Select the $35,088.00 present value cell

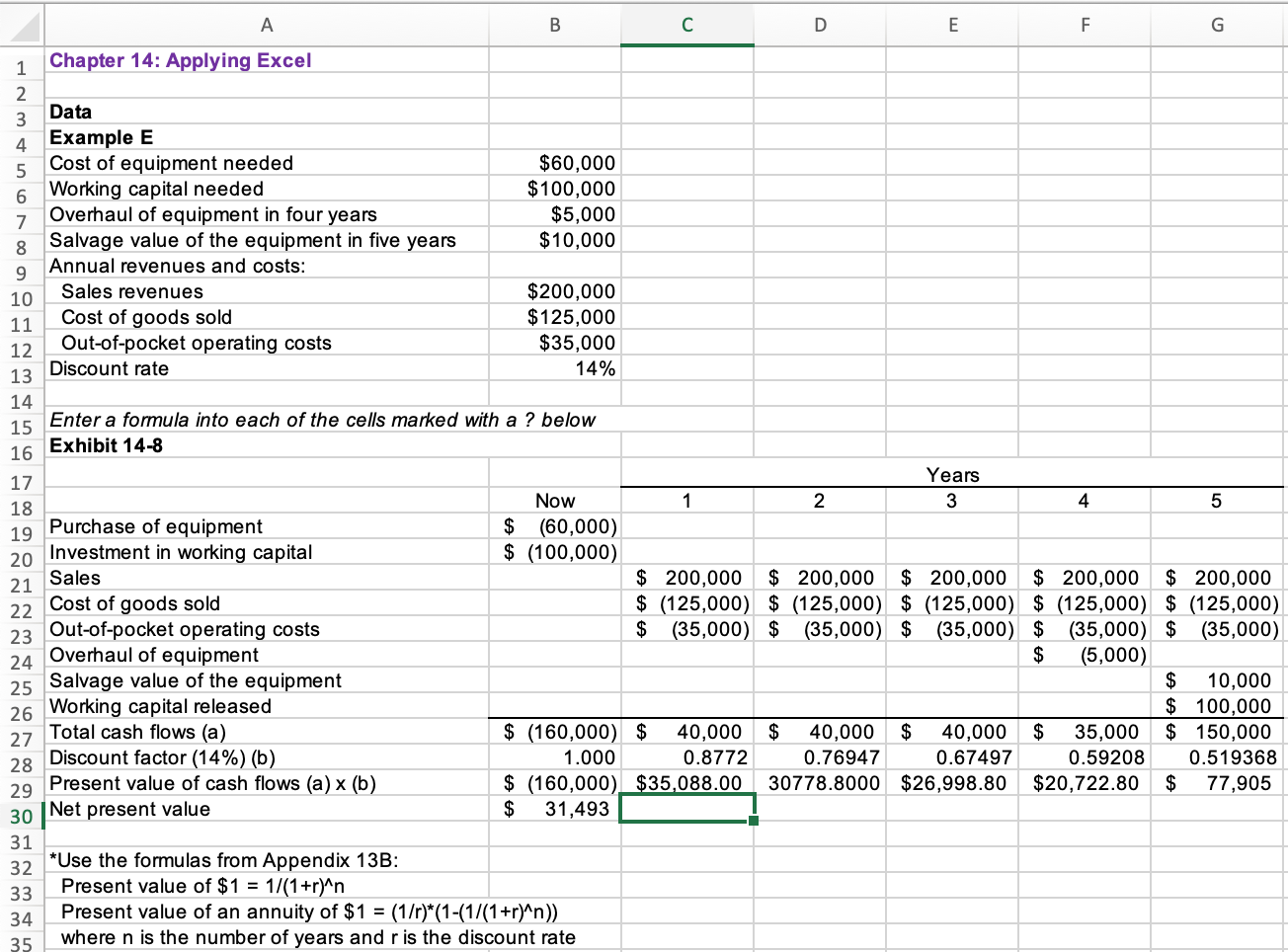686,785
